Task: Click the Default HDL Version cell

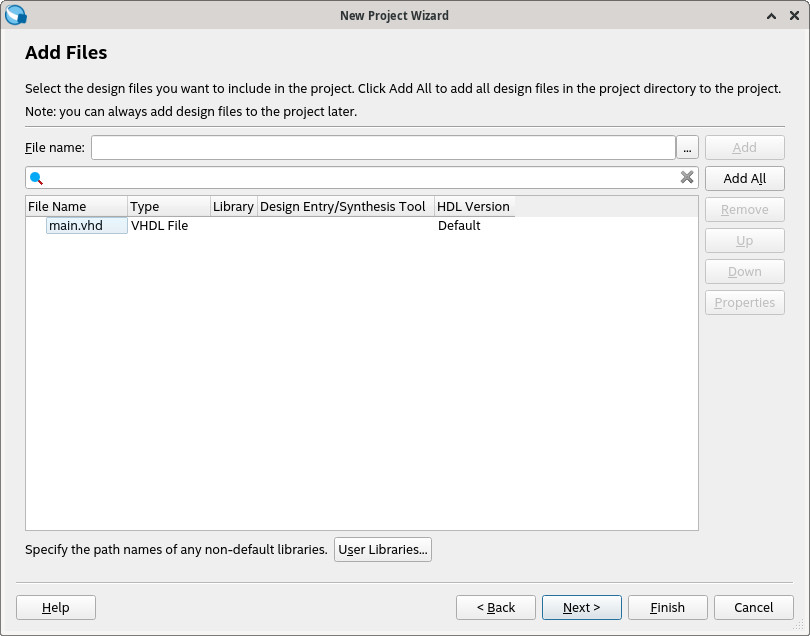Action: 459,226
